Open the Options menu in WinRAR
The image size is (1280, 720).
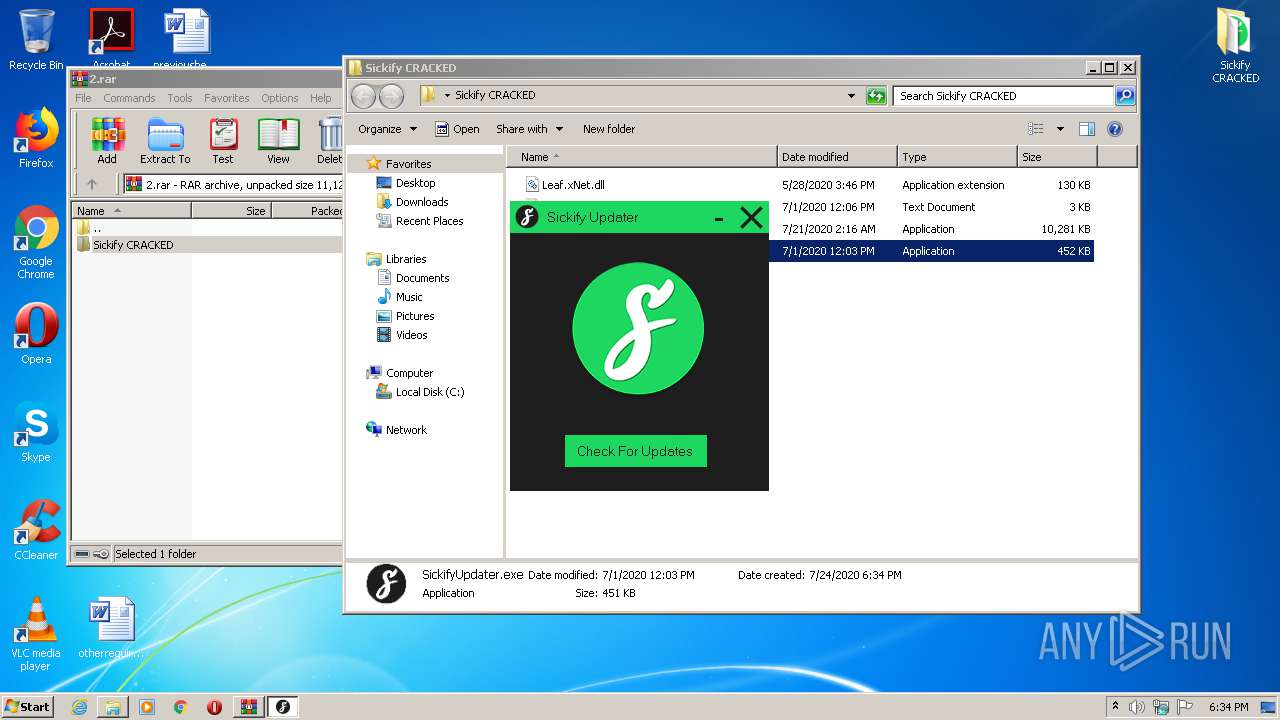point(280,98)
